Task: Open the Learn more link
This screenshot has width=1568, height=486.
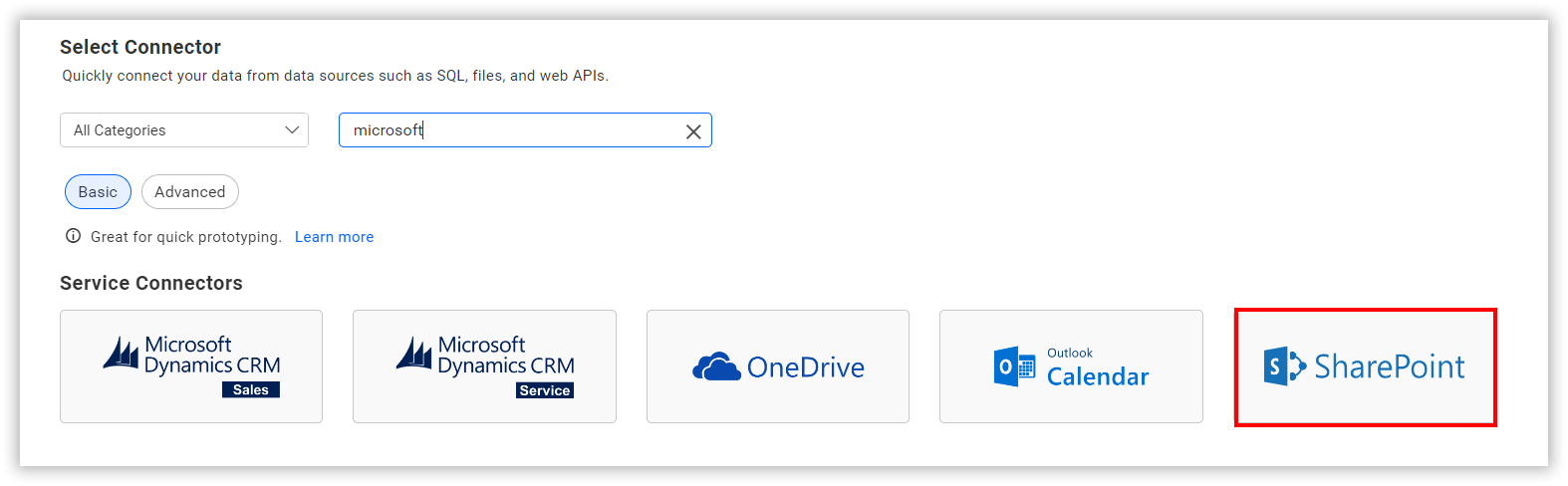Action: [x=334, y=237]
